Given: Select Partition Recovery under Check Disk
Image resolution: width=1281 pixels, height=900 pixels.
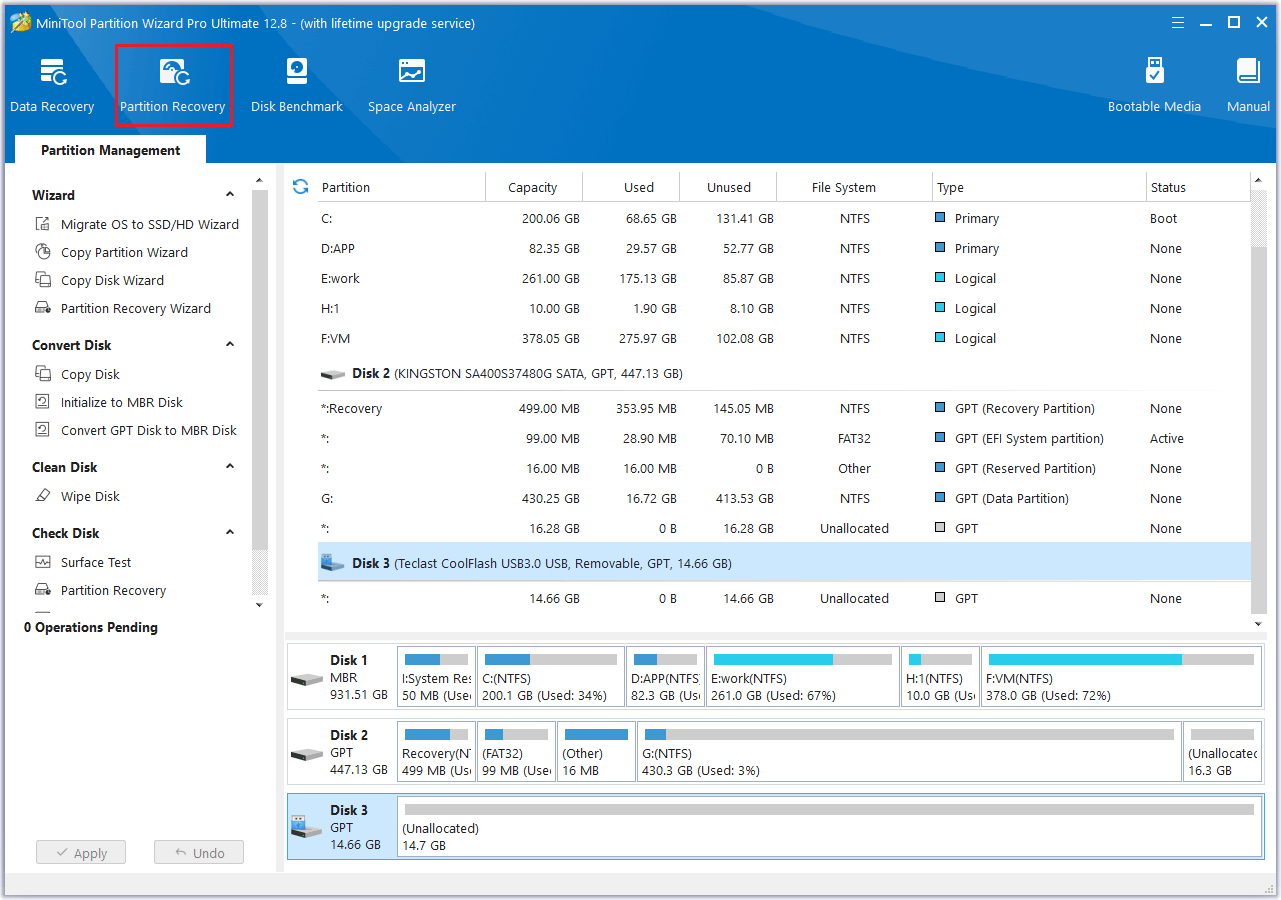Looking at the screenshot, I should (x=100, y=590).
